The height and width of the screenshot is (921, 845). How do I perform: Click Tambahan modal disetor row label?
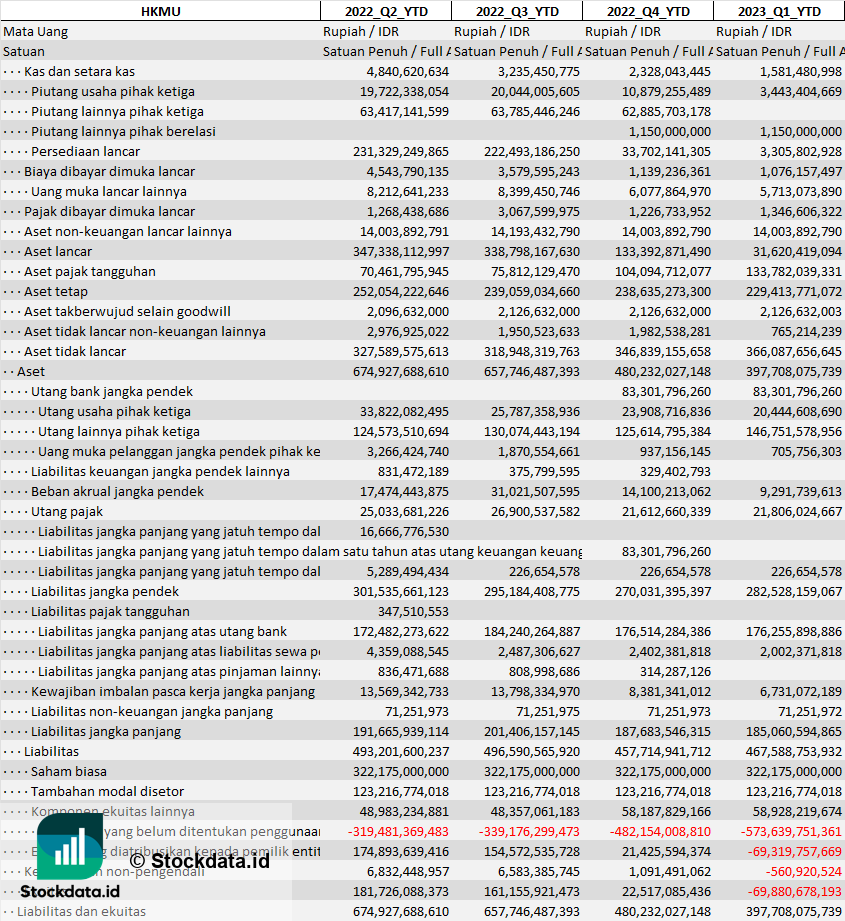click(107, 791)
